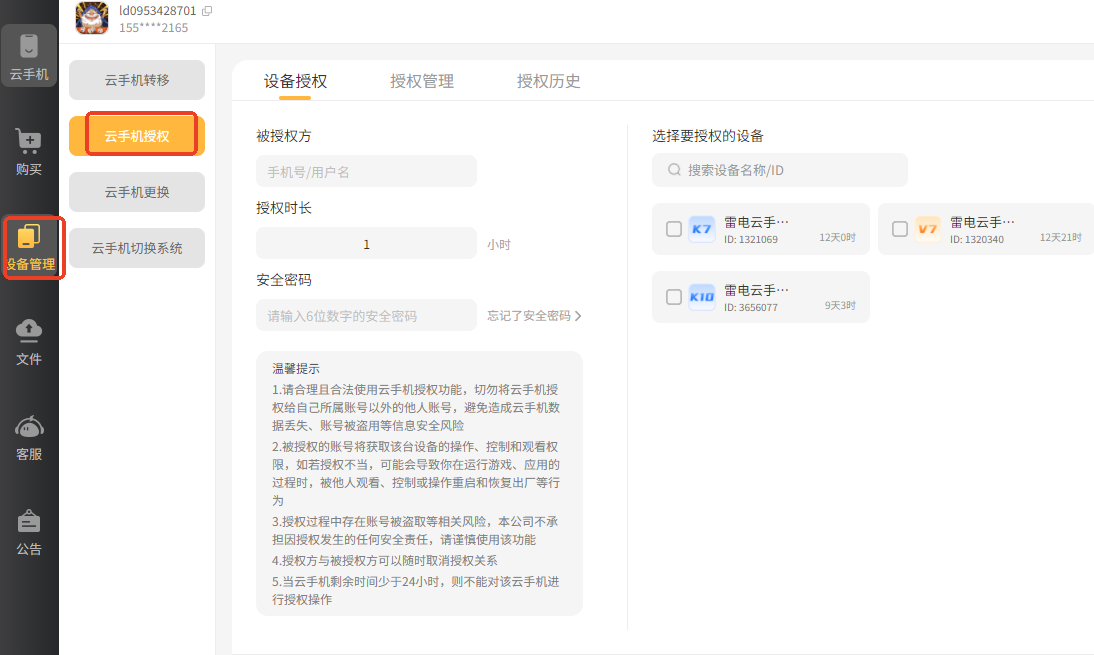1094x655 pixels.
Task: Click the copy icon beside user ID
Action: [x=207, y=11]
